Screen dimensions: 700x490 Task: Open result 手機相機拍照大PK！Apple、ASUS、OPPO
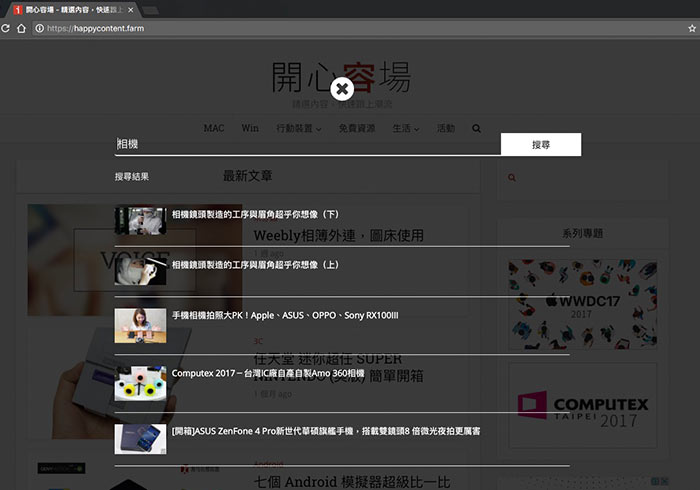[x=285, y=316]
